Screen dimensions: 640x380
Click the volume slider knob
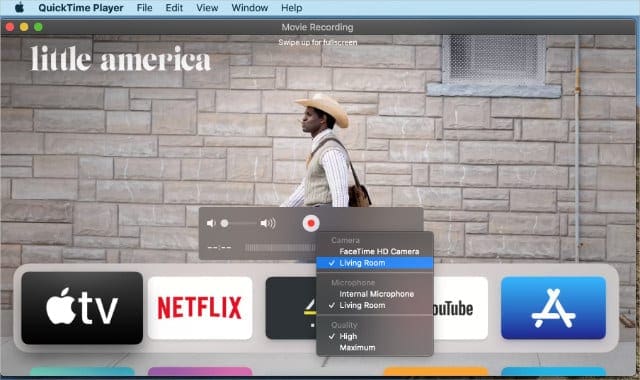224,223
